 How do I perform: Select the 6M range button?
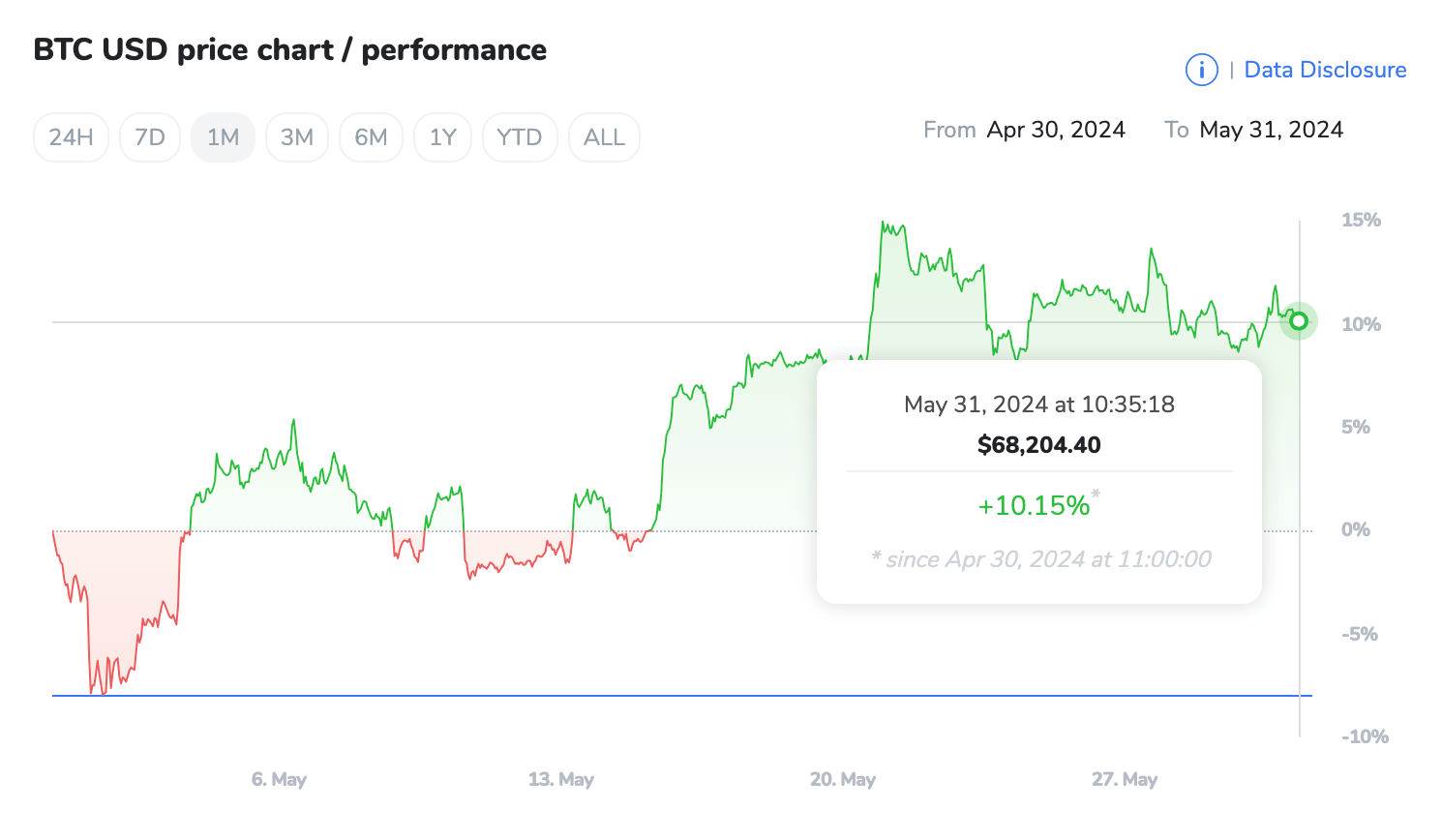click(371, 137)
